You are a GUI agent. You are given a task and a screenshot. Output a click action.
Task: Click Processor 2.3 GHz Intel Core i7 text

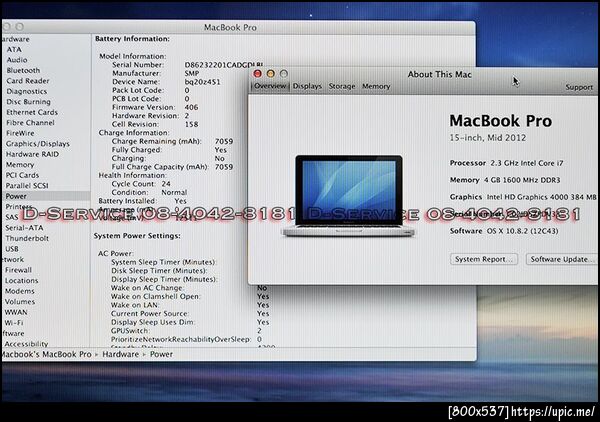coord(506,163)
